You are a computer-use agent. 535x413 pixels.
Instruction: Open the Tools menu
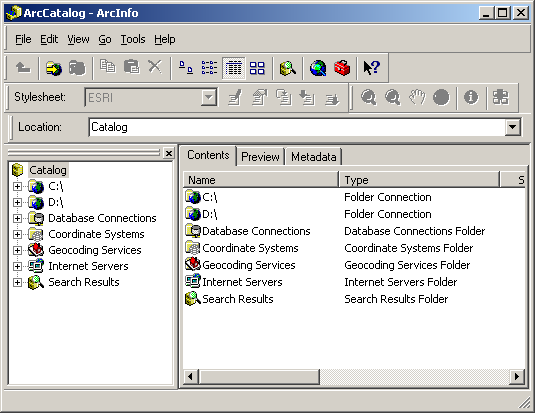click(x=133, y=39)
